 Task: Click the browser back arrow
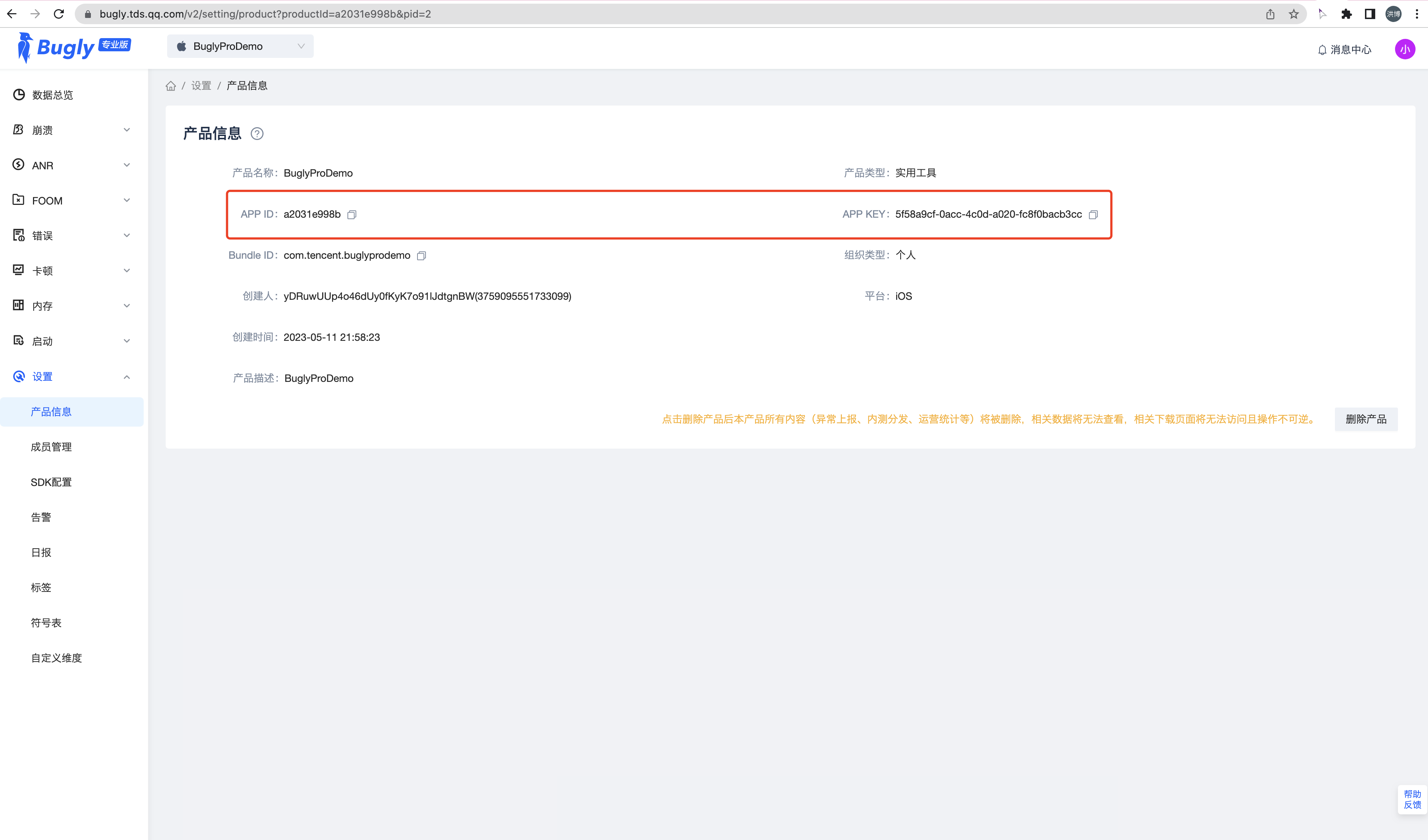(x=11, y=14)
